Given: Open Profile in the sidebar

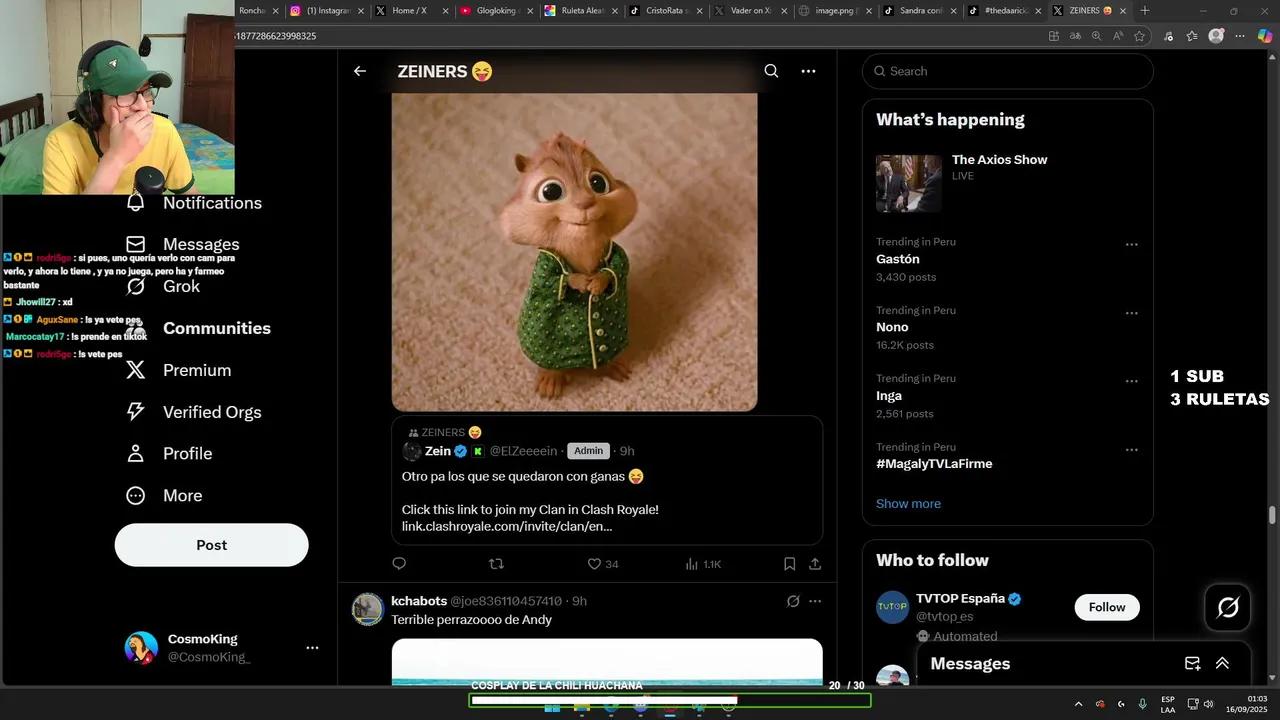Looking at the screenshot, I should 169,454.
